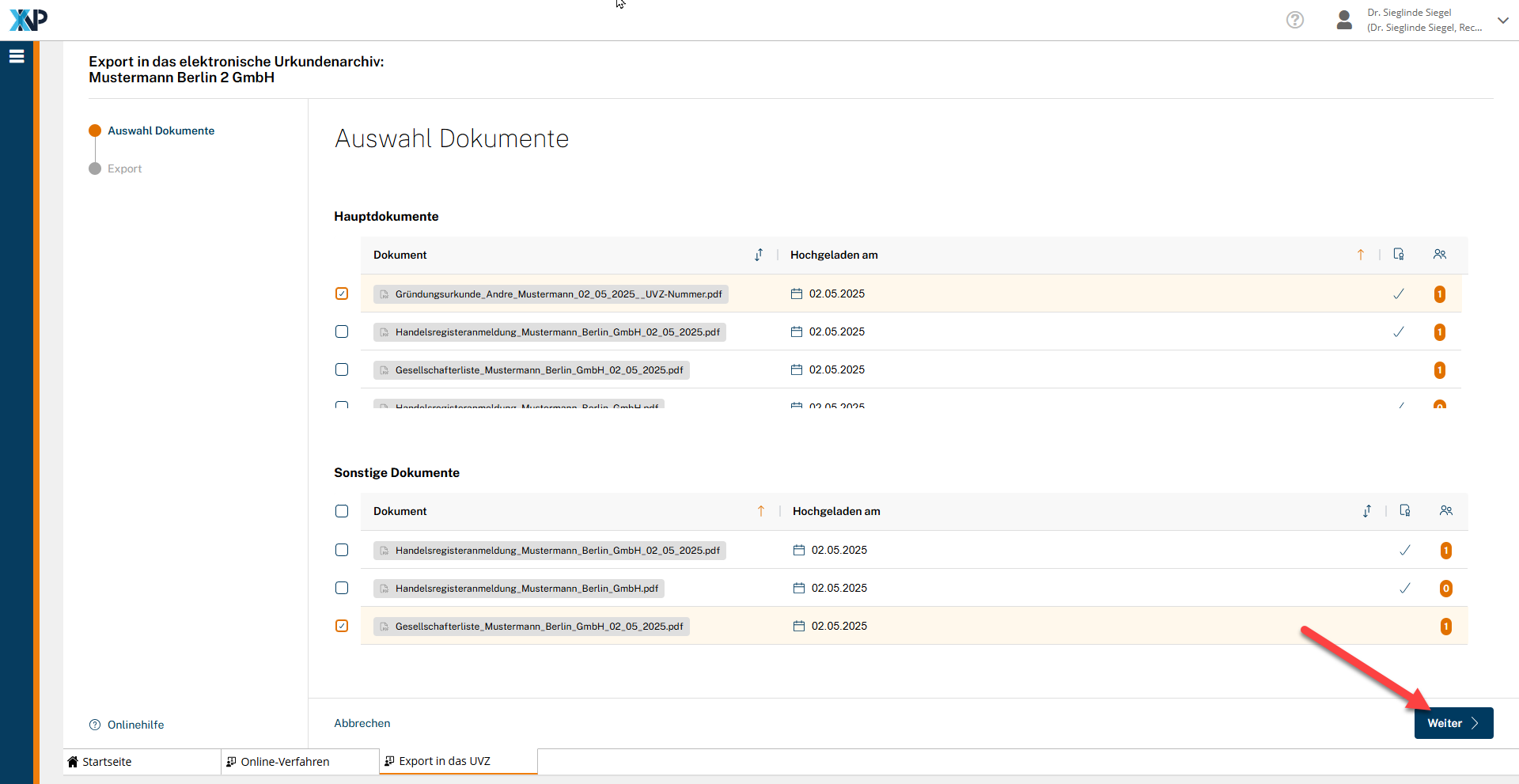Sort Hauptdokumente by Dokument column
The width and height of the screenshot is (1519, 784).
coord(758,255)
